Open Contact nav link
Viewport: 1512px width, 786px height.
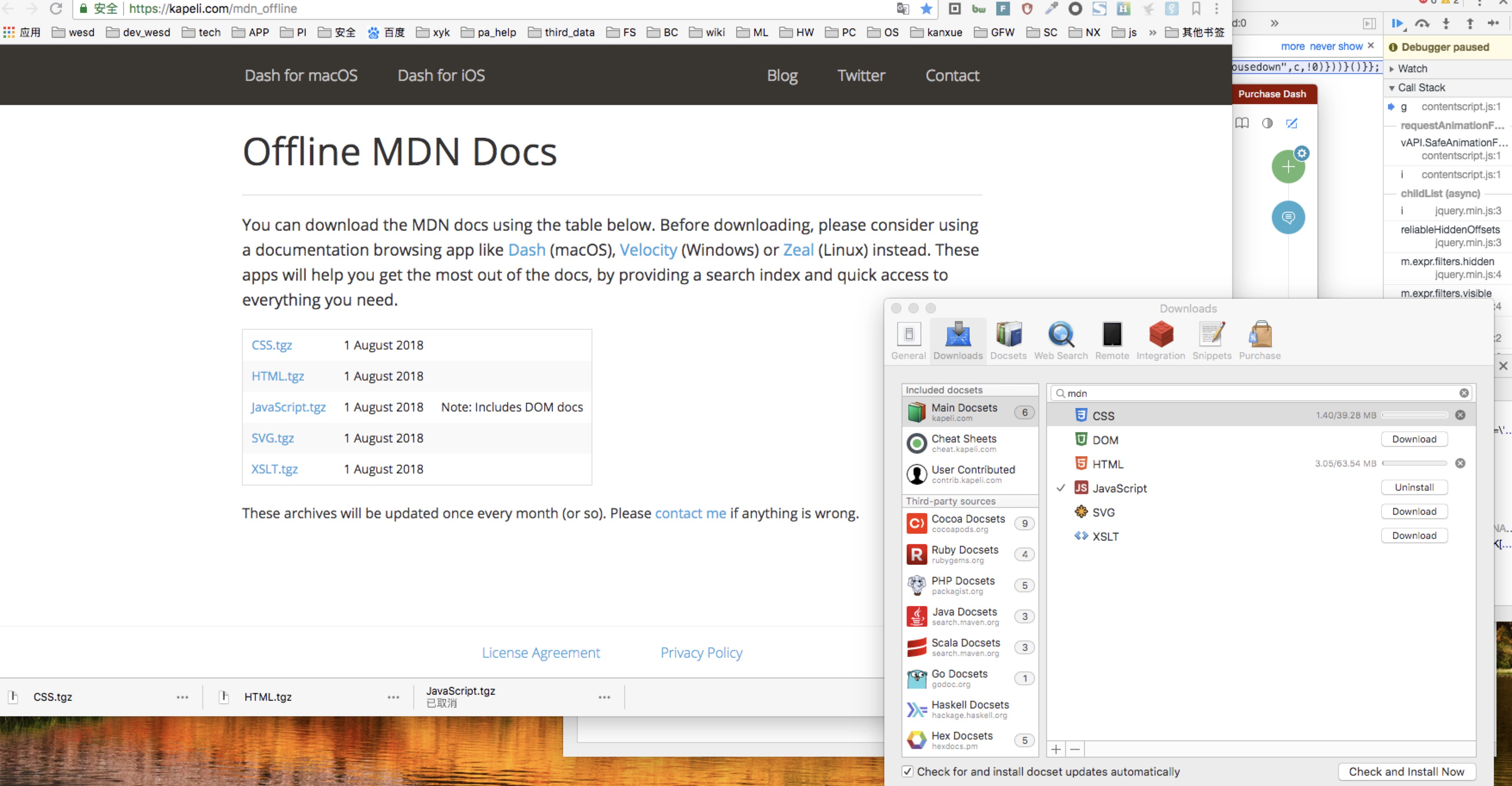coord(952,75)
